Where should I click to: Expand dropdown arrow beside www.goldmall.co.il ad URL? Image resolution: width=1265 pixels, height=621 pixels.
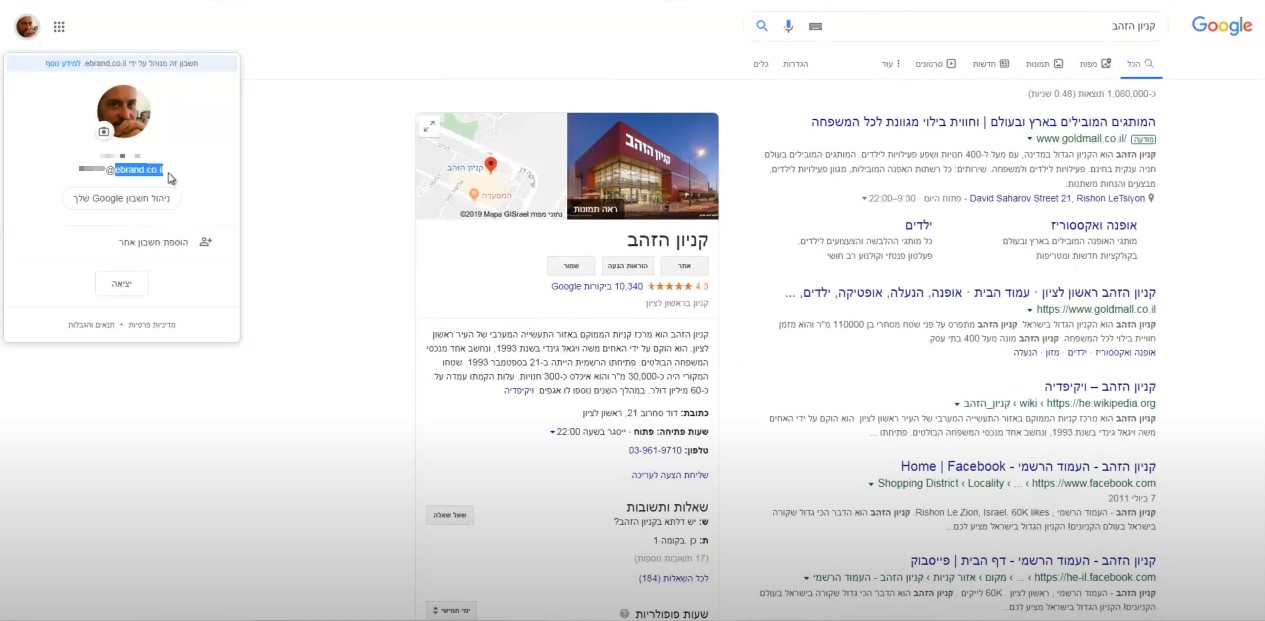[1030, 139]
